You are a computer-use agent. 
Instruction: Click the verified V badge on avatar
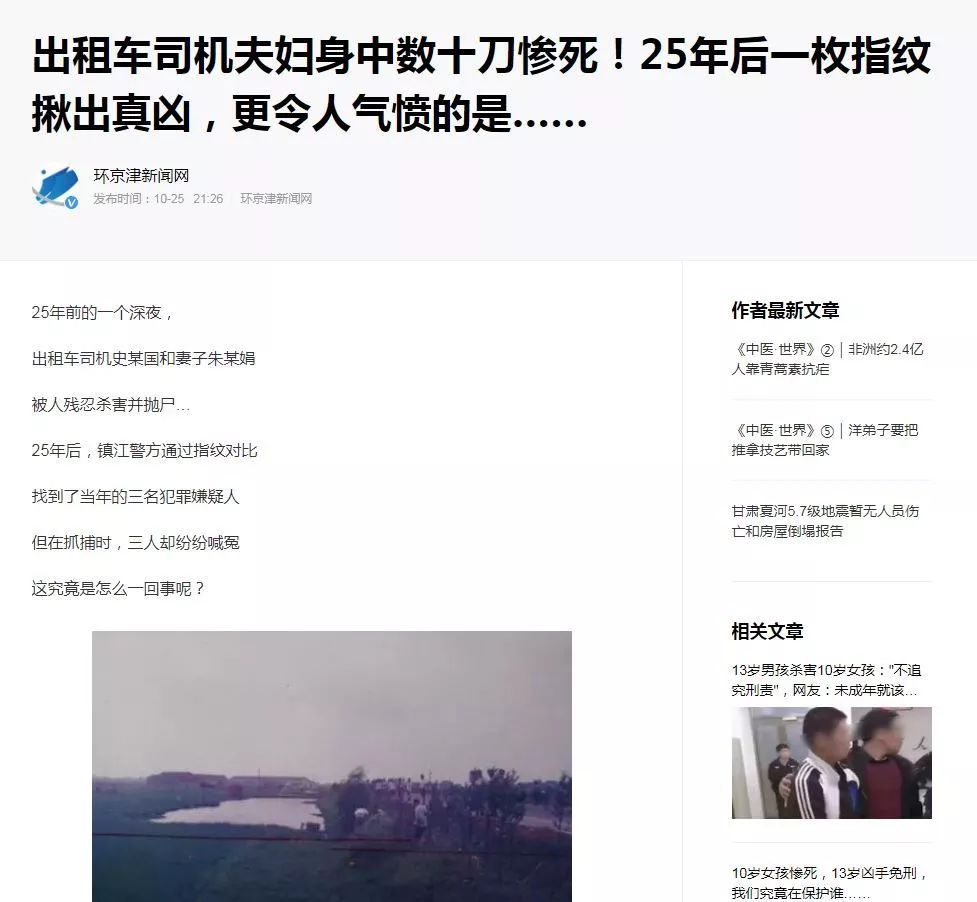(72, 202)
